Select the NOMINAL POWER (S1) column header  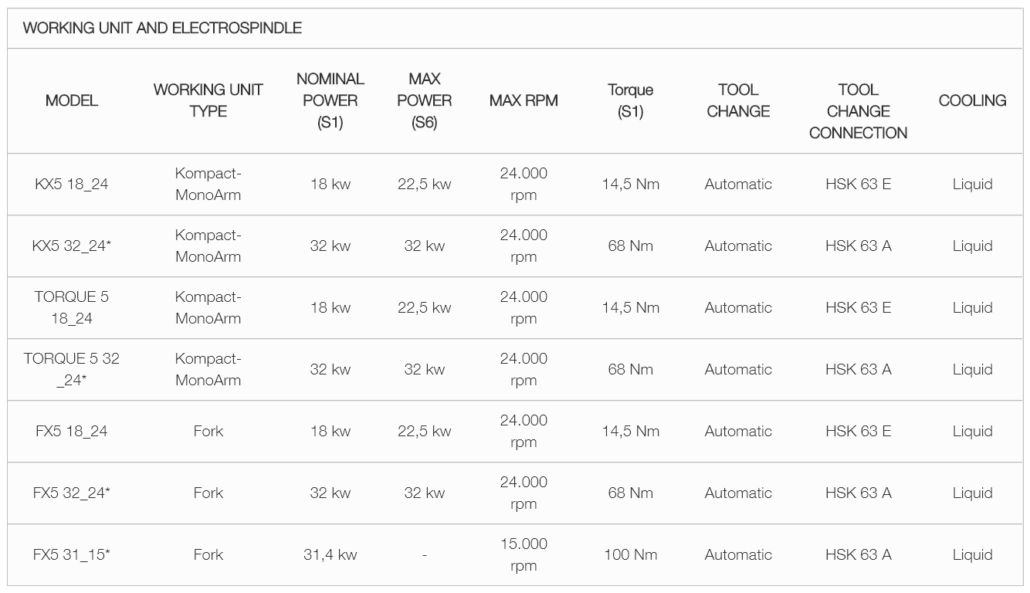pyautogui.click(x=330, y=100)
